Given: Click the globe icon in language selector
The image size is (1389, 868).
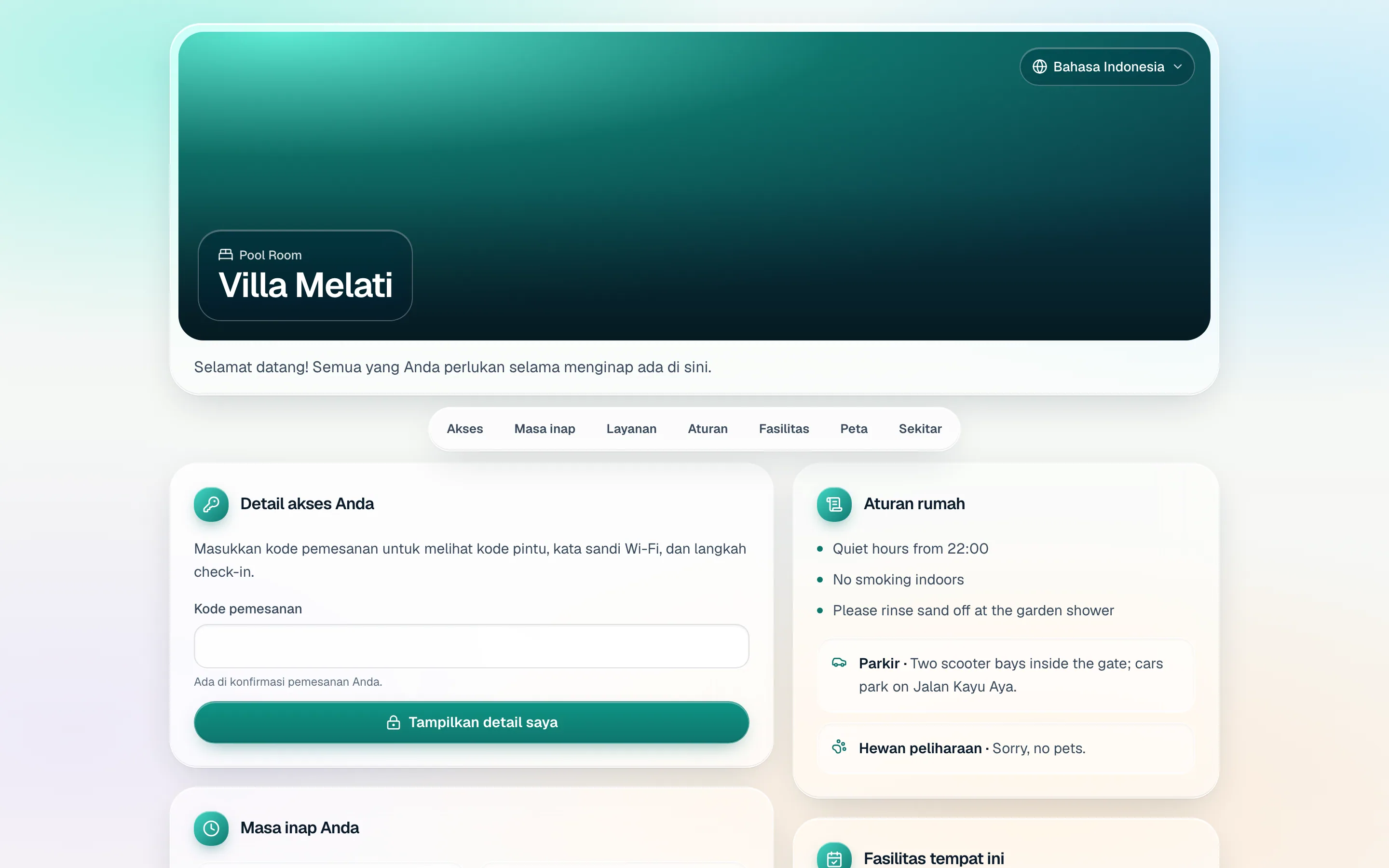Looking at the screenshot, I should coord(1039,67).
